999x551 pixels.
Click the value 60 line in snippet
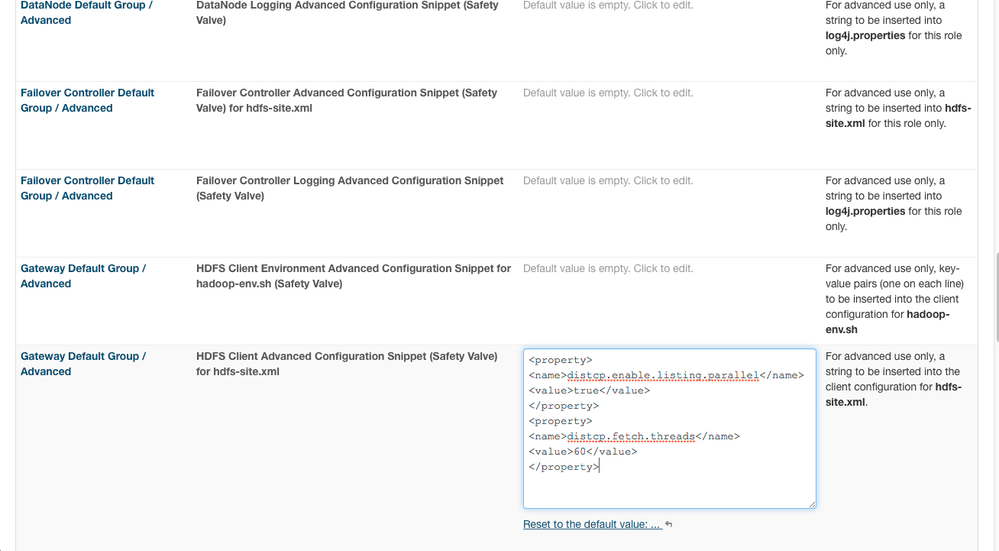[x=582, y=452]
